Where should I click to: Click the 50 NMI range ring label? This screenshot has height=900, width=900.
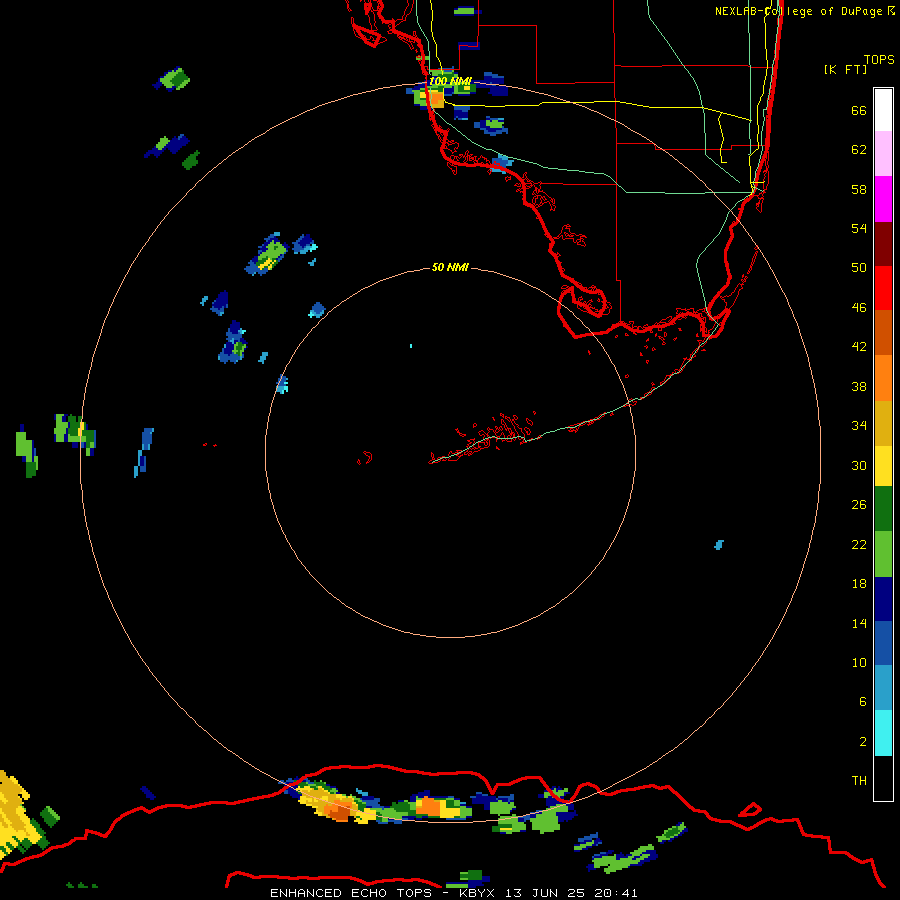pos(450,267)
